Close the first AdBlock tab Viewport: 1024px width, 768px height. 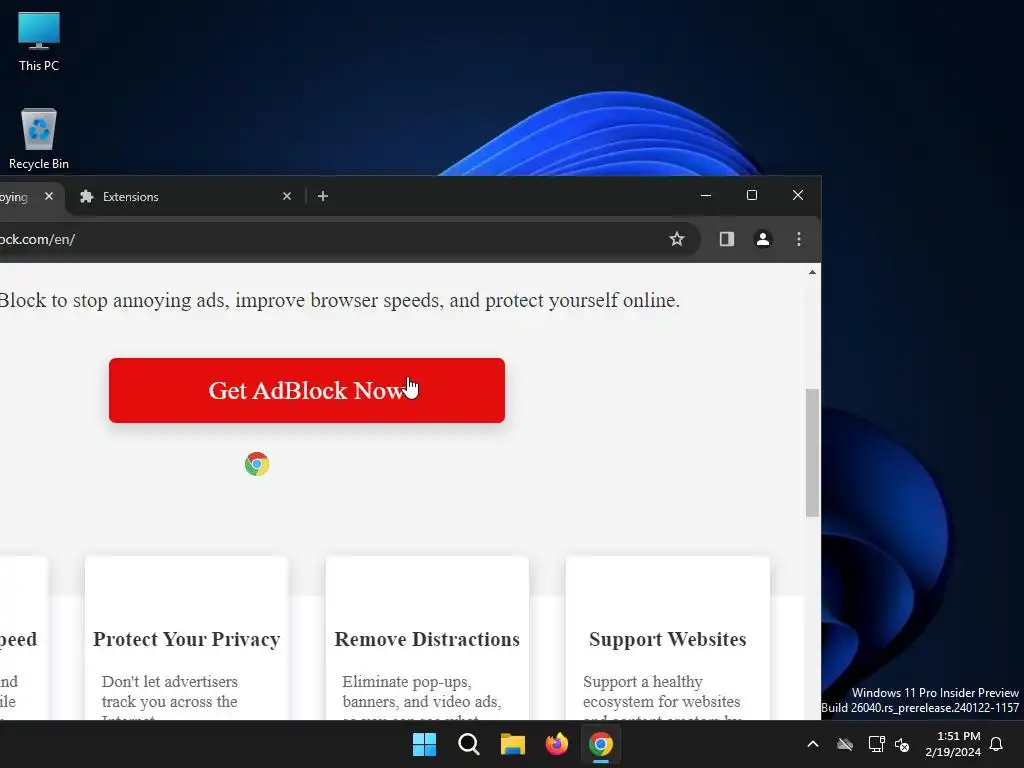[49, 196]
